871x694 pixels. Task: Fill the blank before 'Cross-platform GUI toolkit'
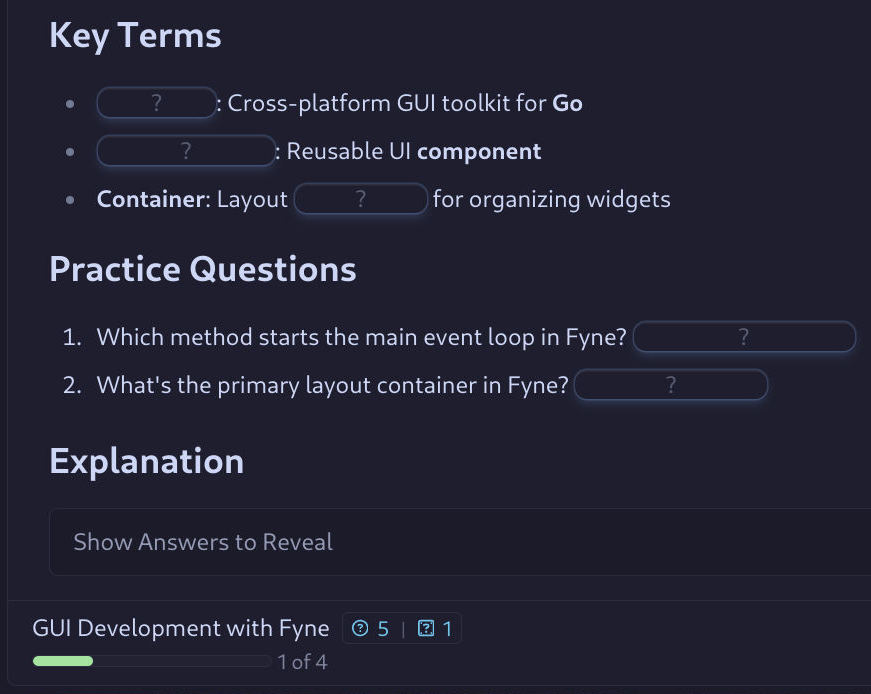(156, 103)
